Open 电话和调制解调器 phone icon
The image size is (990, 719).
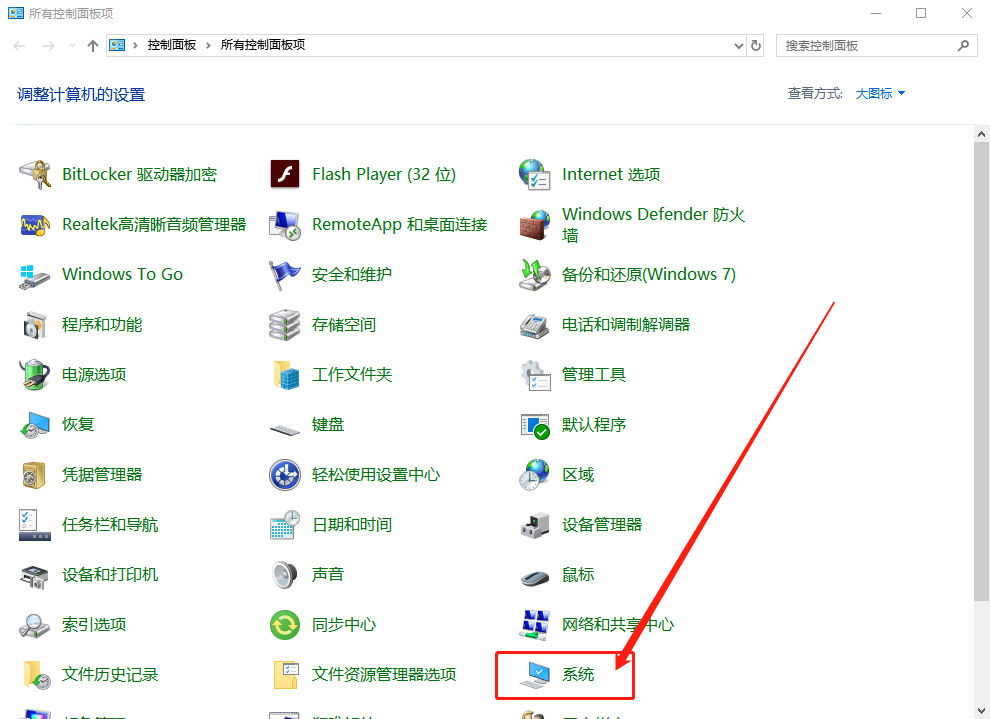[535, 326]
